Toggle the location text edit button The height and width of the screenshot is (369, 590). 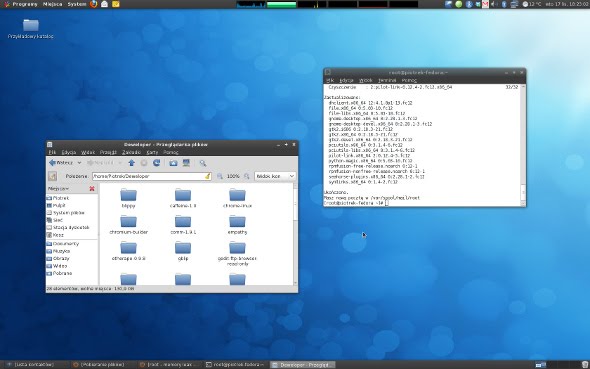pyautogui.click(x=52, y=176)
